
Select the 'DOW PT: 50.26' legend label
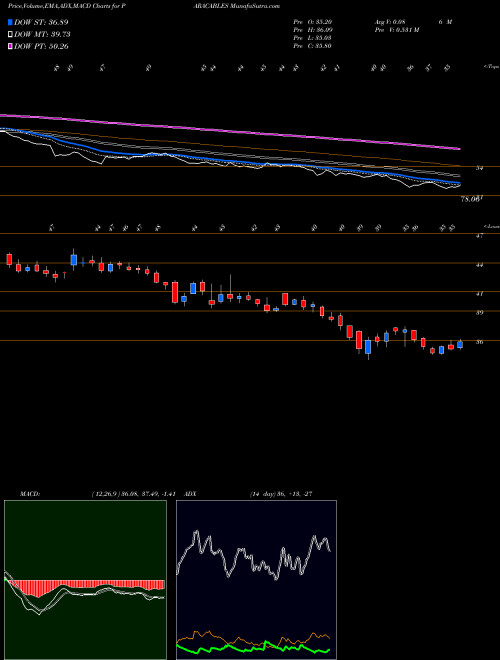[41, 47]
